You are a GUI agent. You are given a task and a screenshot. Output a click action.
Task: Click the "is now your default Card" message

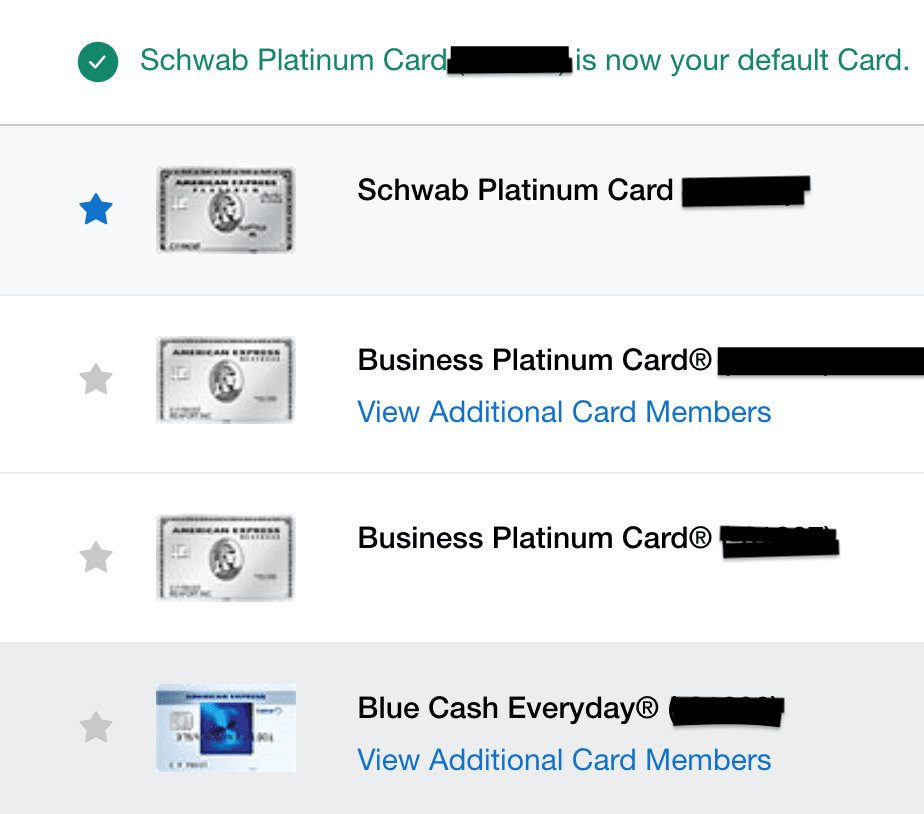tap(742, 60)
